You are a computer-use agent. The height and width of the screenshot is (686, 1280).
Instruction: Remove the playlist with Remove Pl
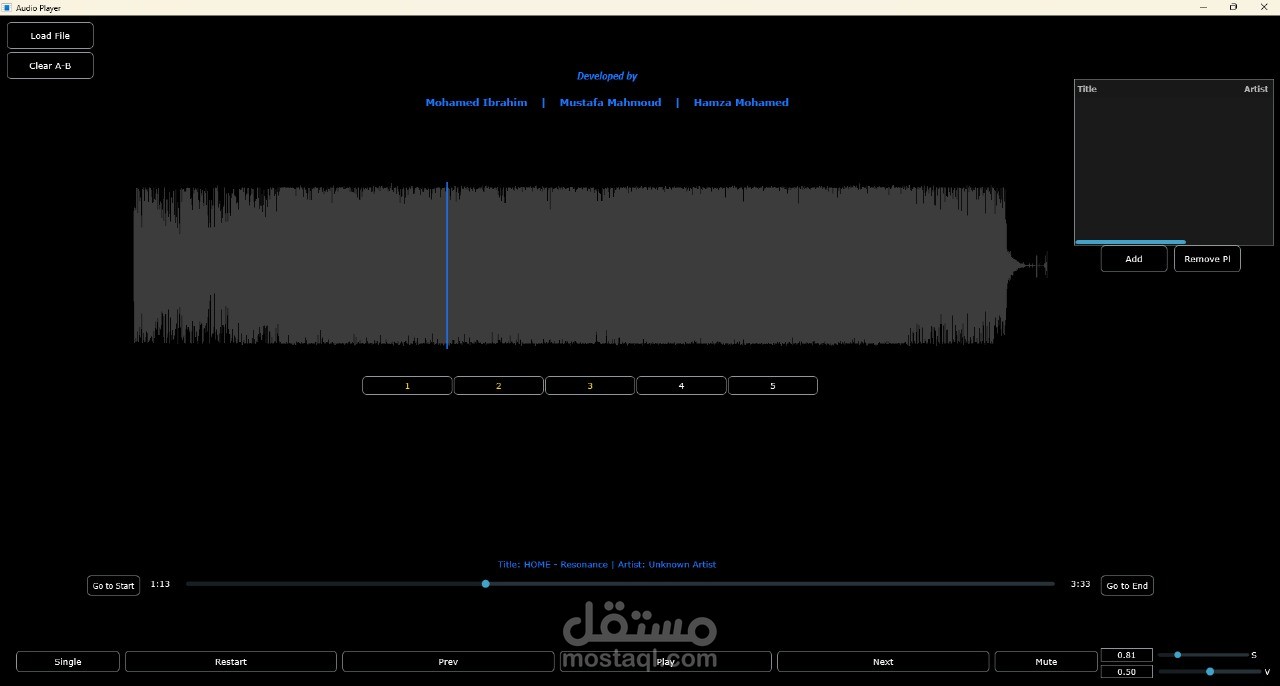(1206, 258)
